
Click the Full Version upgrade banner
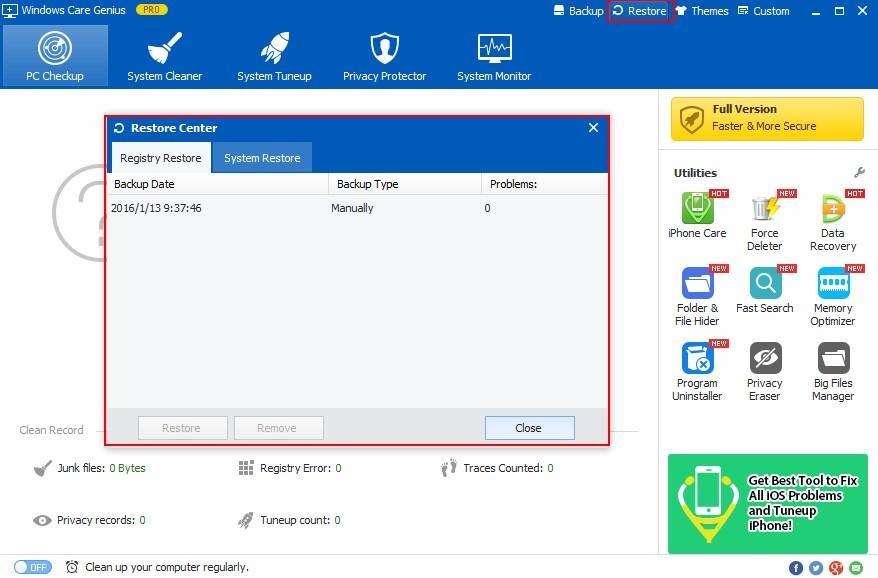tap(767, 119)
